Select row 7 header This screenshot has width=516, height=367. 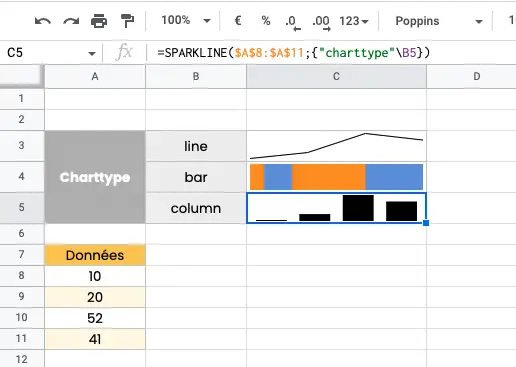pyautogui.click(x=22, y=254)
